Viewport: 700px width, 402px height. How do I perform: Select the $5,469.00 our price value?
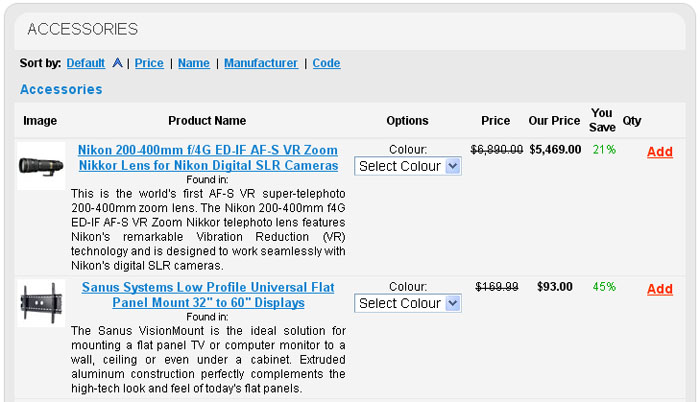[x=555, y=150]
